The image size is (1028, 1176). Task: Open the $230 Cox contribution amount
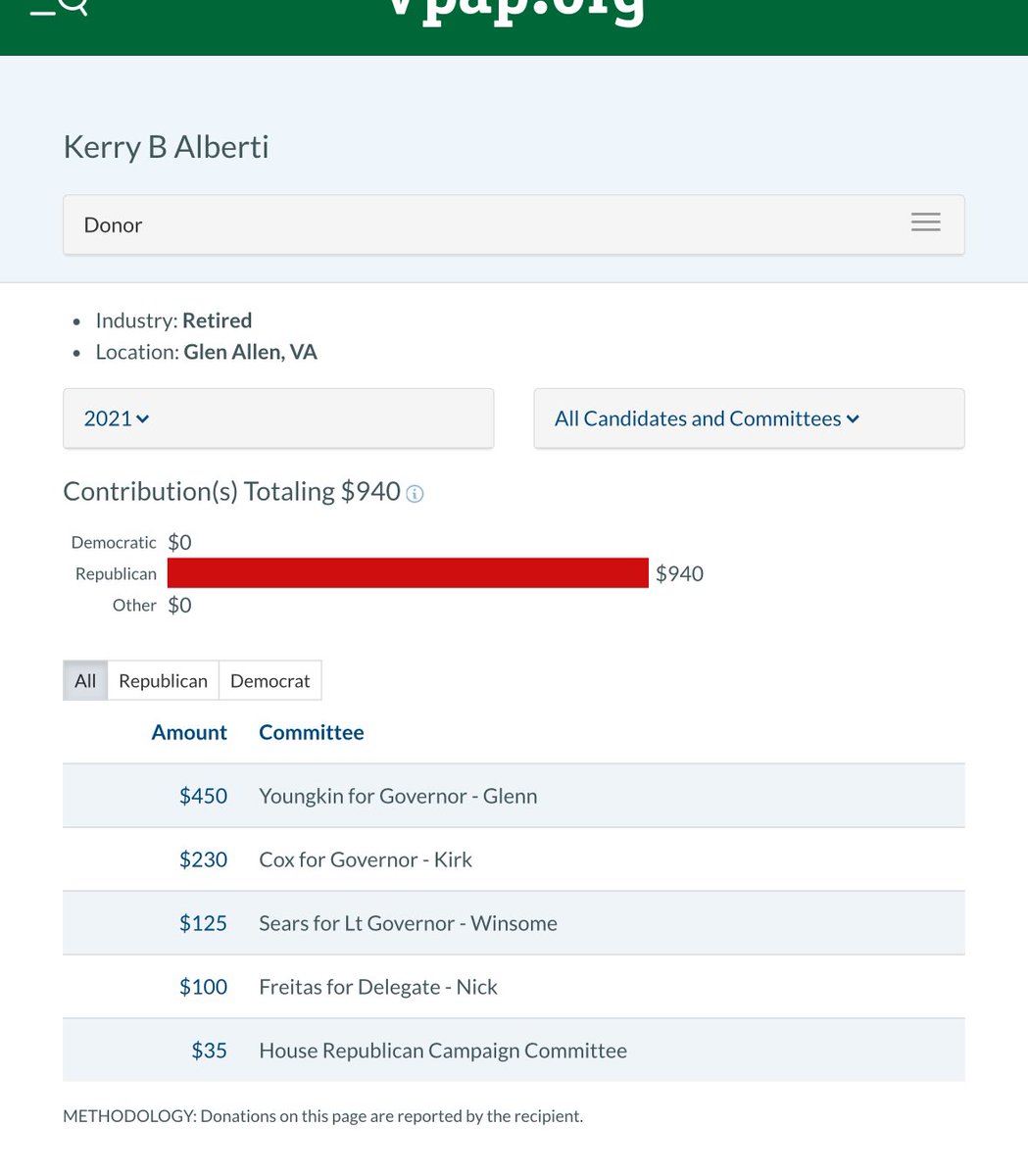click(x=203, y=859)
